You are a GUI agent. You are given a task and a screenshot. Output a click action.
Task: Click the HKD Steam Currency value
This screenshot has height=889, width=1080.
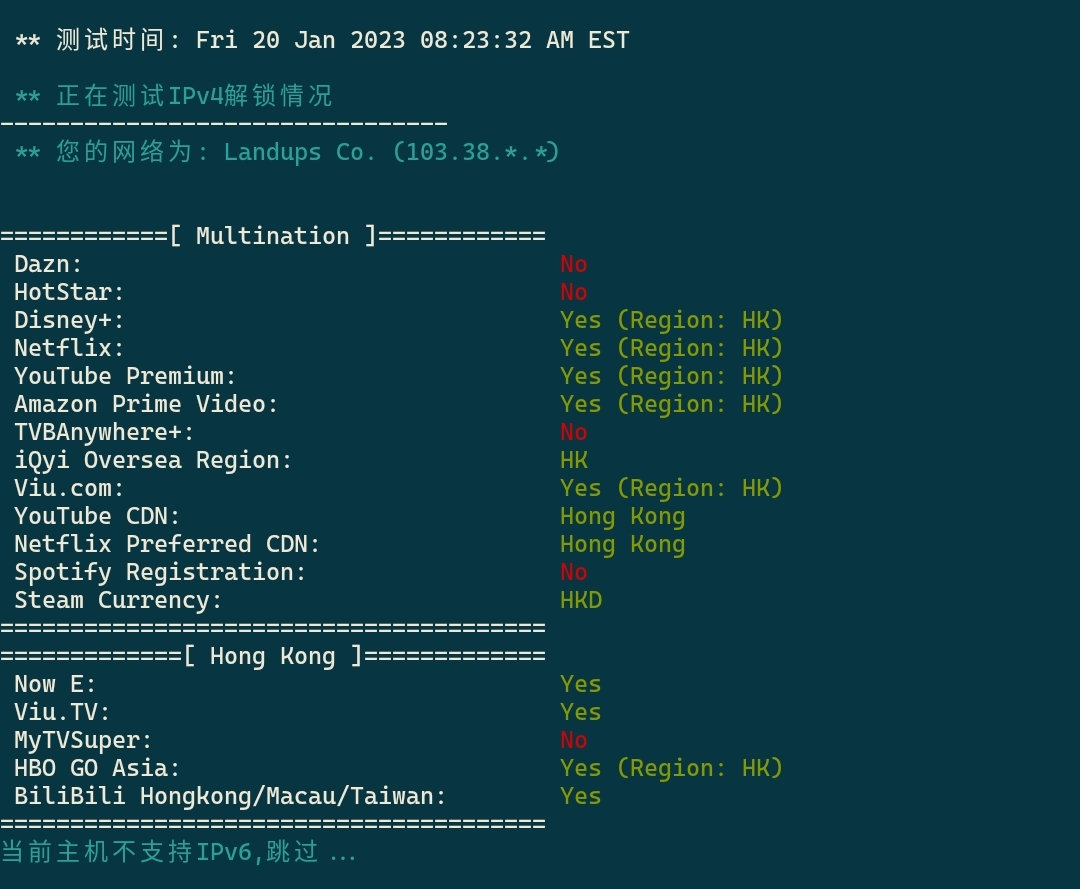click(581, 600)
